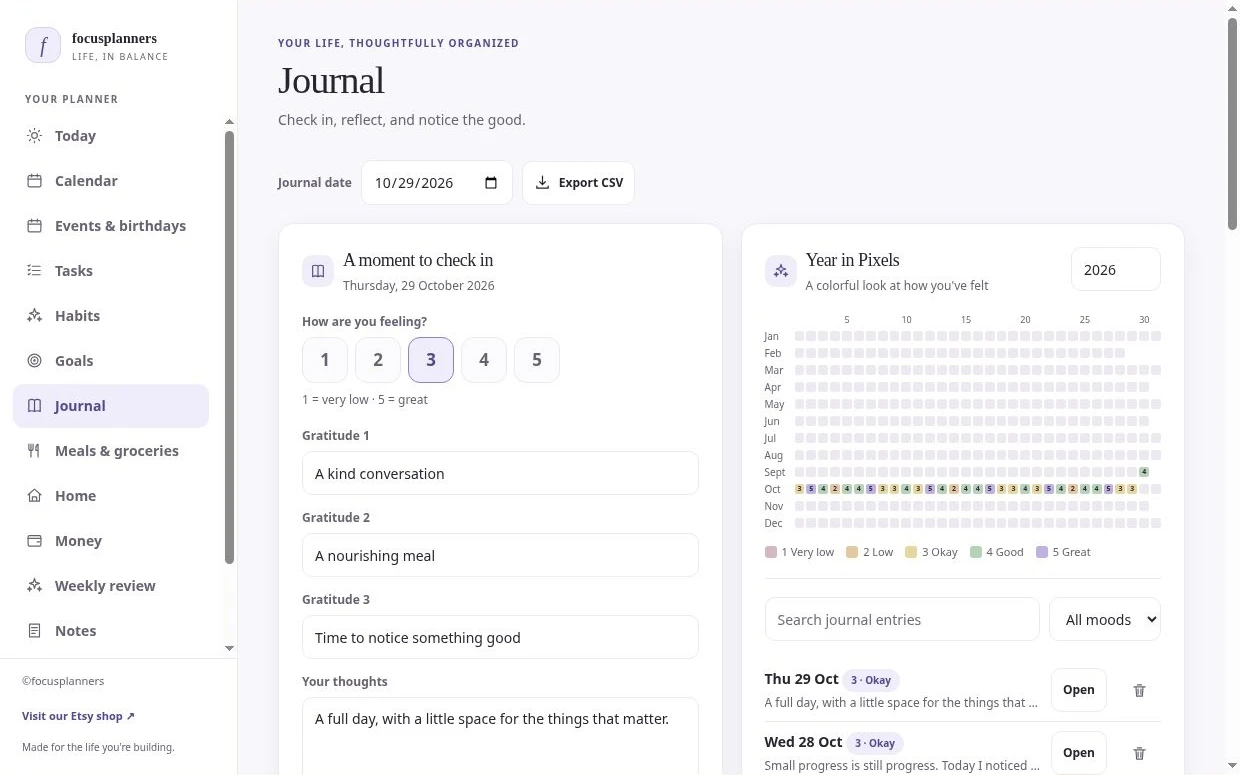Click the download icon on Export CSV
The width and height of the screenshot is (1240, 775).
(543, 183)
